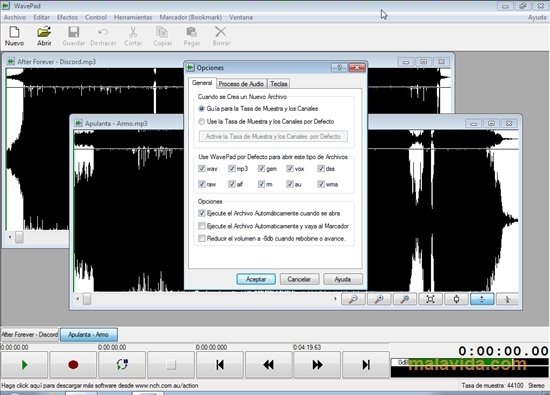The width and height of the screenshot is (550, 395).
Task: Click the highlighted blue zoom toolbar button
Action: click(482, 299)
